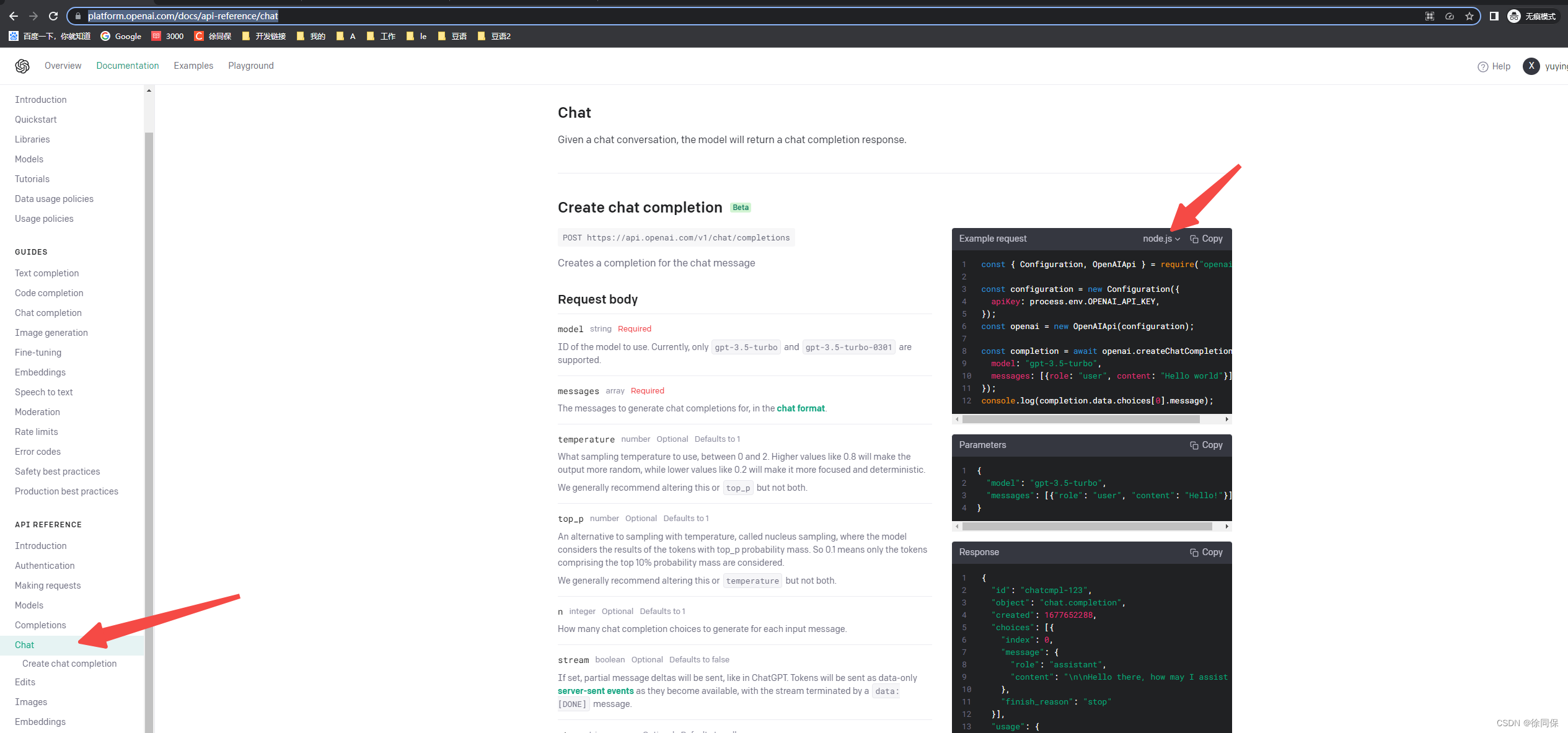Image resolution: width=1568 pixels, height=733 pixels.
Task: Click the Parameters block horizontal scrollbar
Action: point(1087,527)
